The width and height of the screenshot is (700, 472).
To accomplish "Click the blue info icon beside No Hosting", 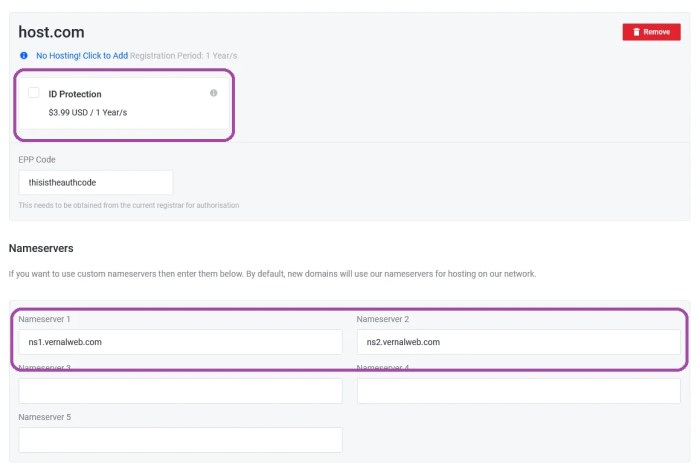I will (x=24, y=55).
